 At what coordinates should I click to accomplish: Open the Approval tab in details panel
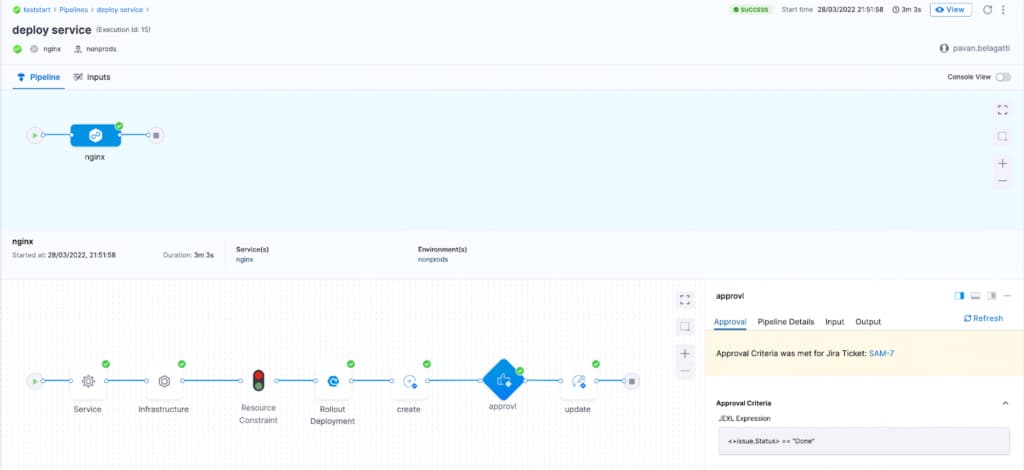pos(730,322)
